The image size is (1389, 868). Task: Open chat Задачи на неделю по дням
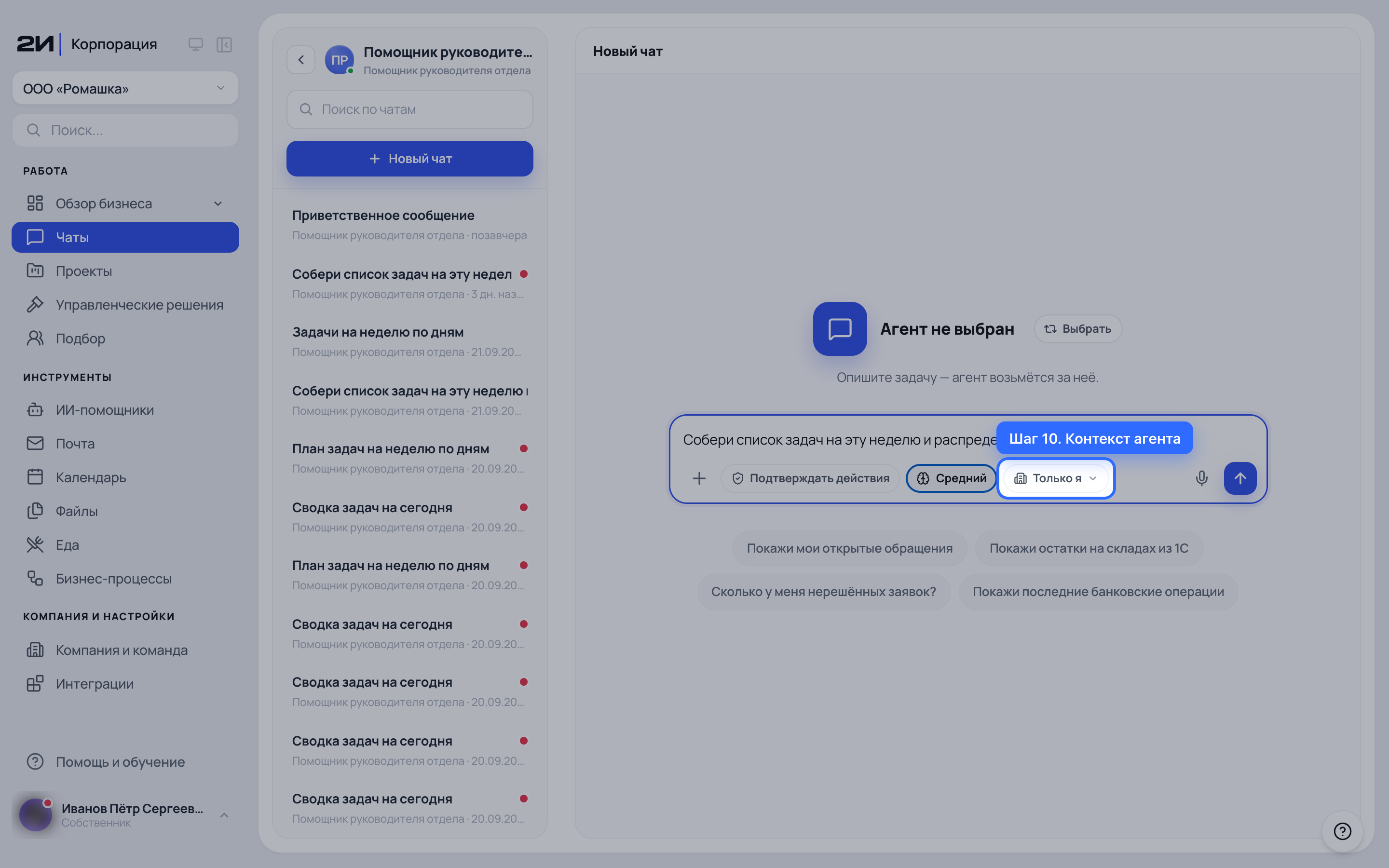pos(410,341)
